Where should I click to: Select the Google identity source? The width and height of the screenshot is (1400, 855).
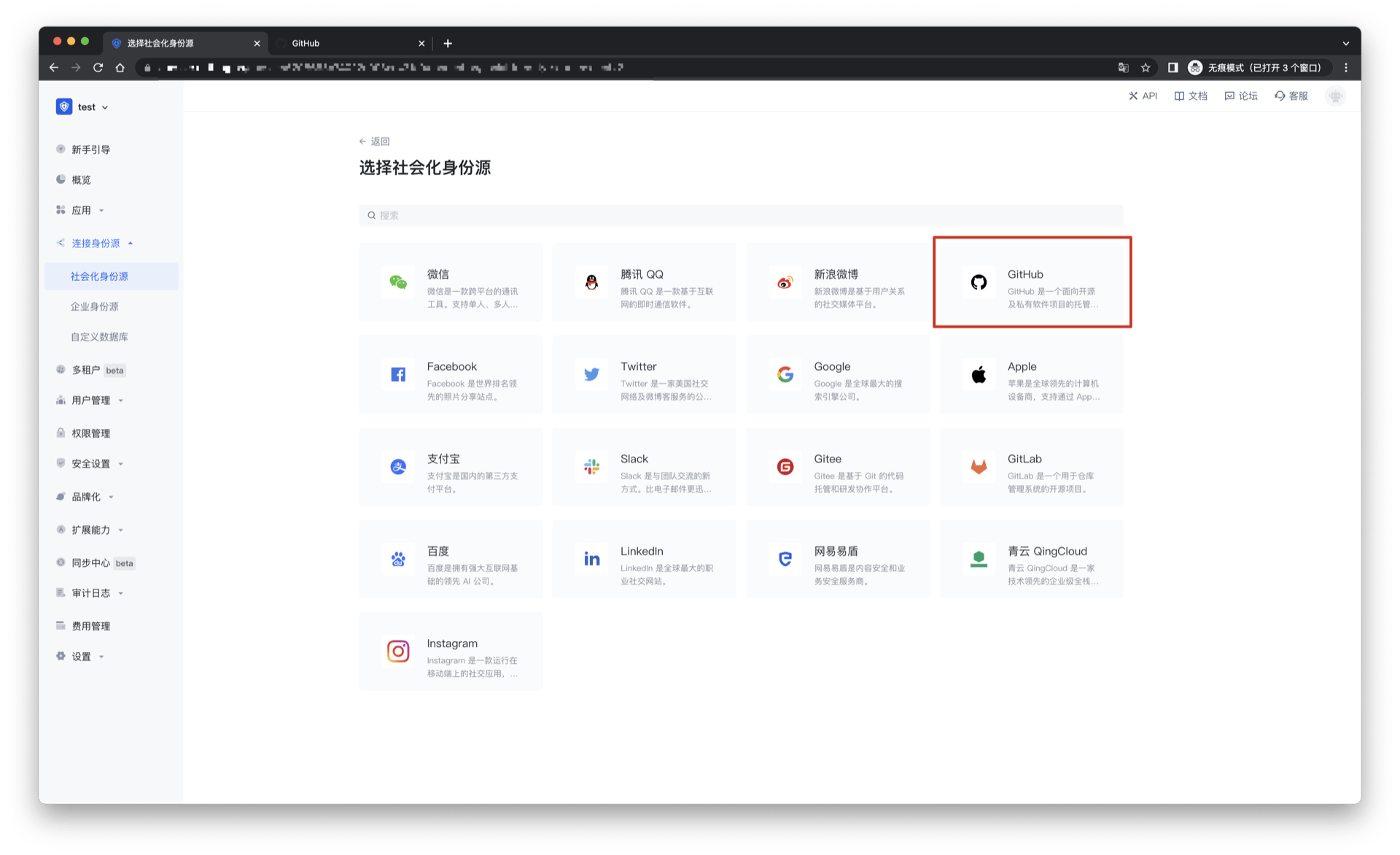click(x=837, y=374)
